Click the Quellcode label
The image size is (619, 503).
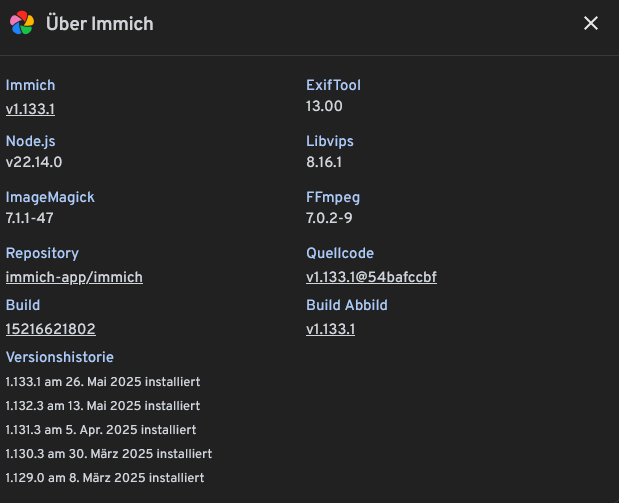pyautogui.click(x=340, y=253)
